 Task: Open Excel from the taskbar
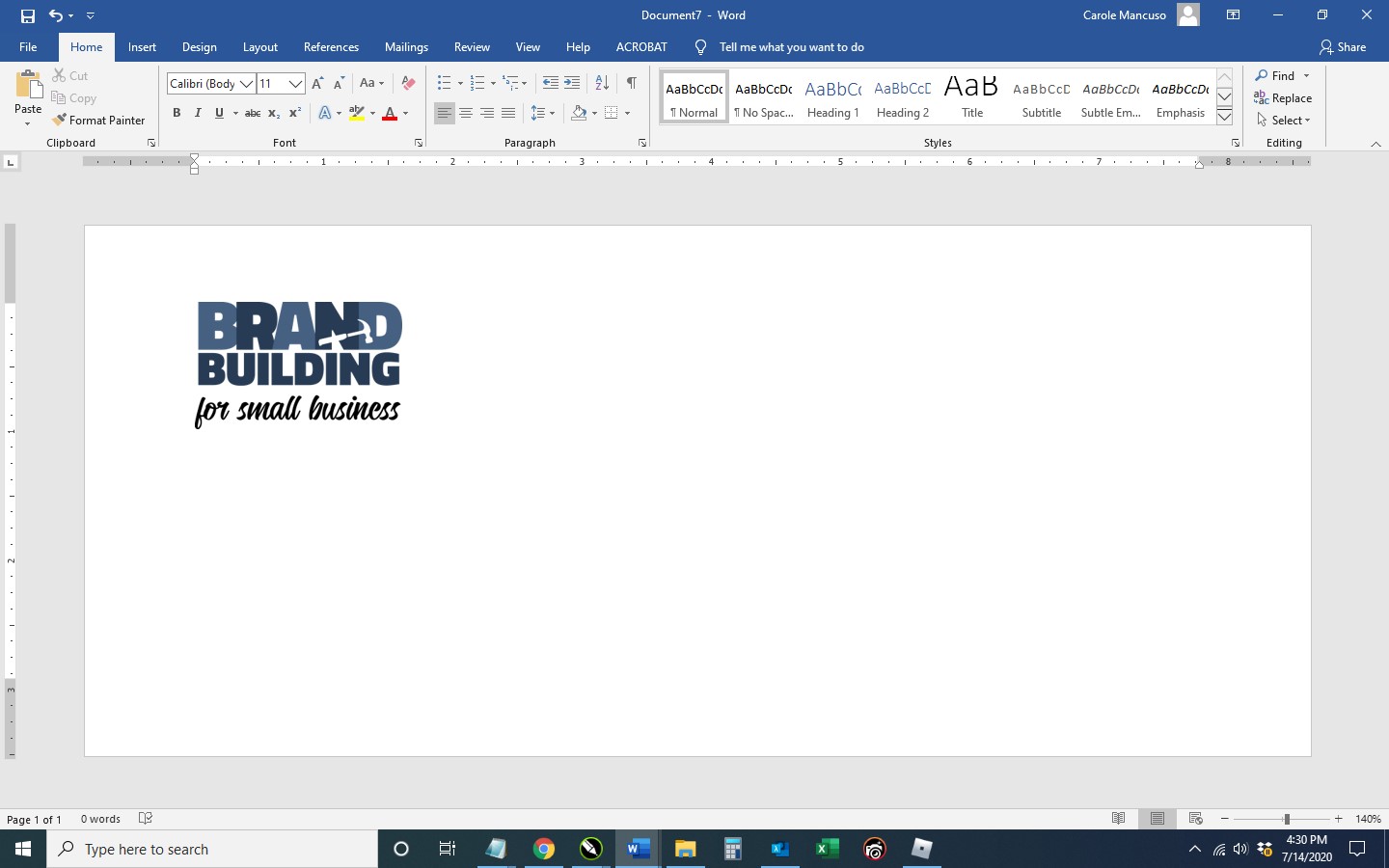(826, 850)
